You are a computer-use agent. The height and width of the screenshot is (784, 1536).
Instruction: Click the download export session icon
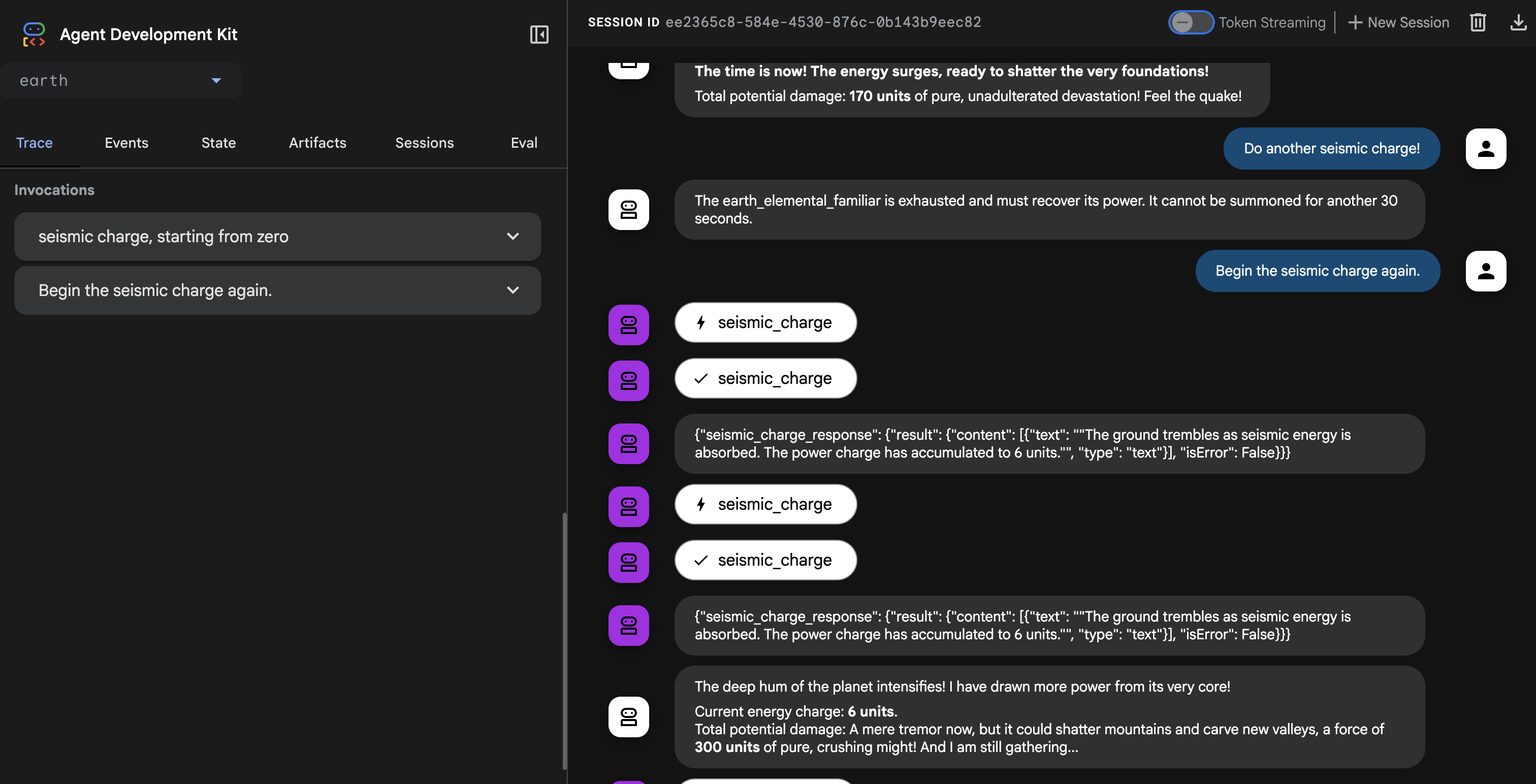click(x=1518, y=23)
